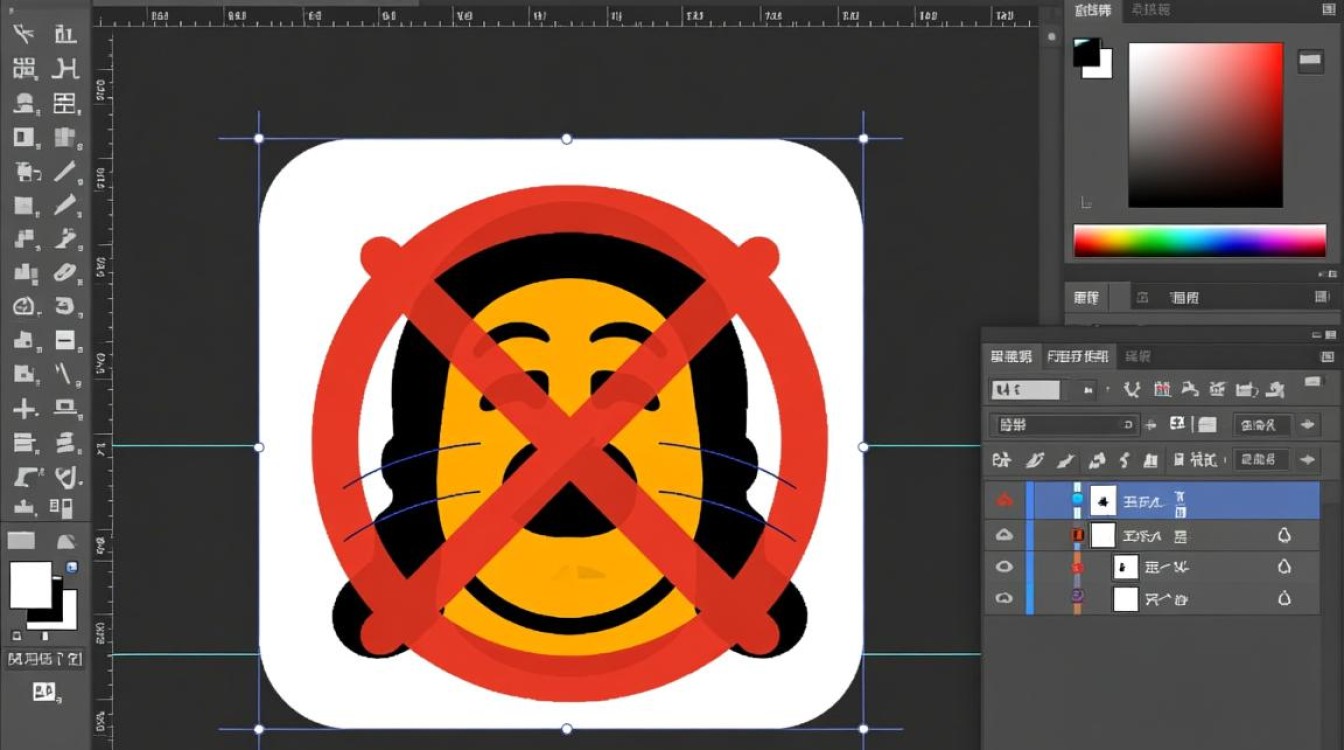Click the red-marked filter icon in layers panel
The image size is (1344, 750).
point(1162,390)
